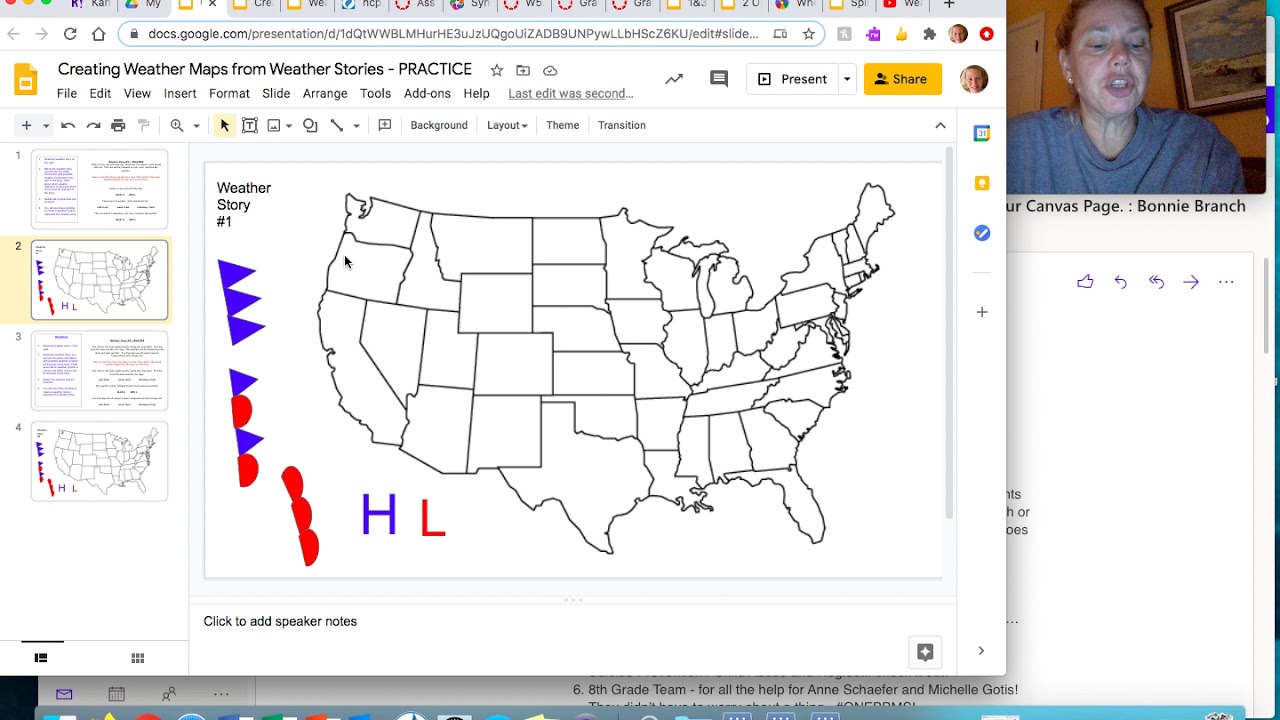Open the Tools menu

(375, 93)
